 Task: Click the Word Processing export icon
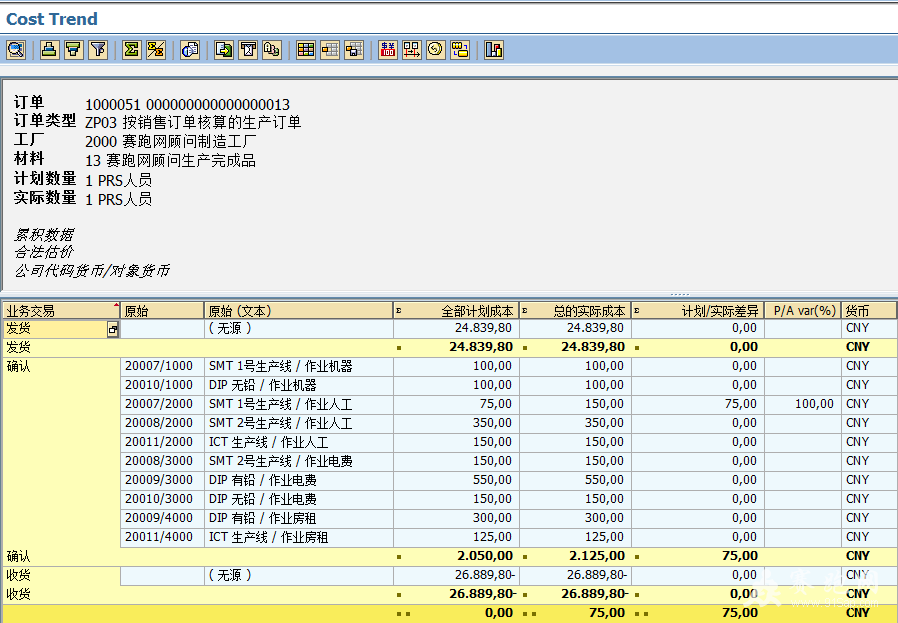[x=248, y=50]
